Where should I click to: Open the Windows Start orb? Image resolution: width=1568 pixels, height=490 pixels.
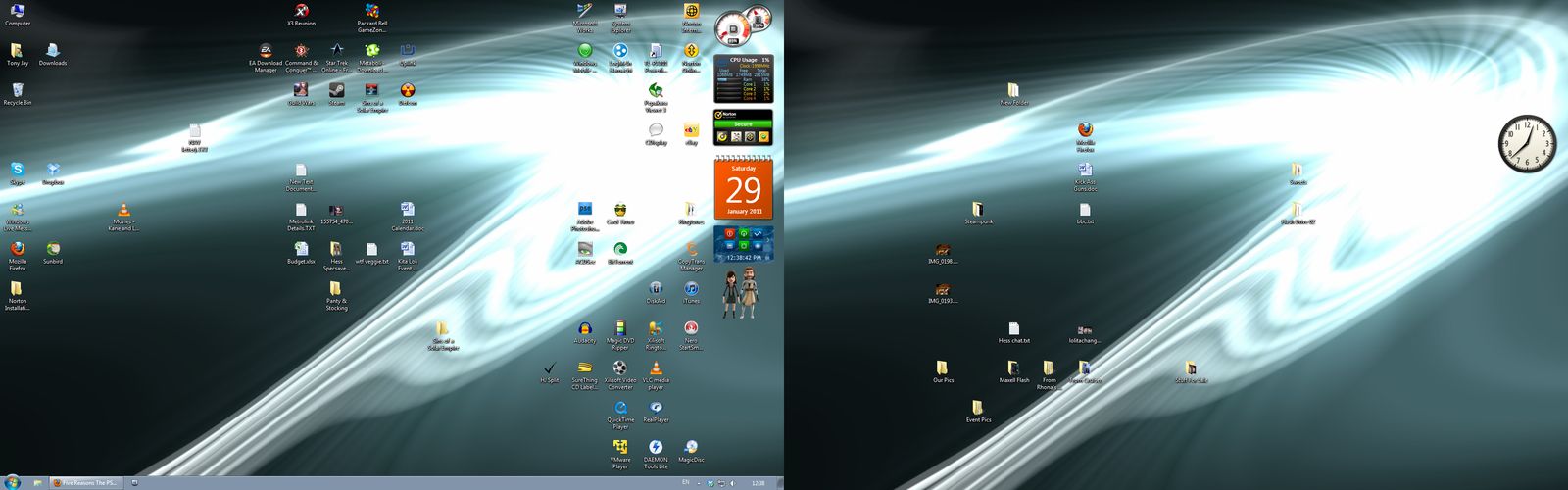coord(13,482)
